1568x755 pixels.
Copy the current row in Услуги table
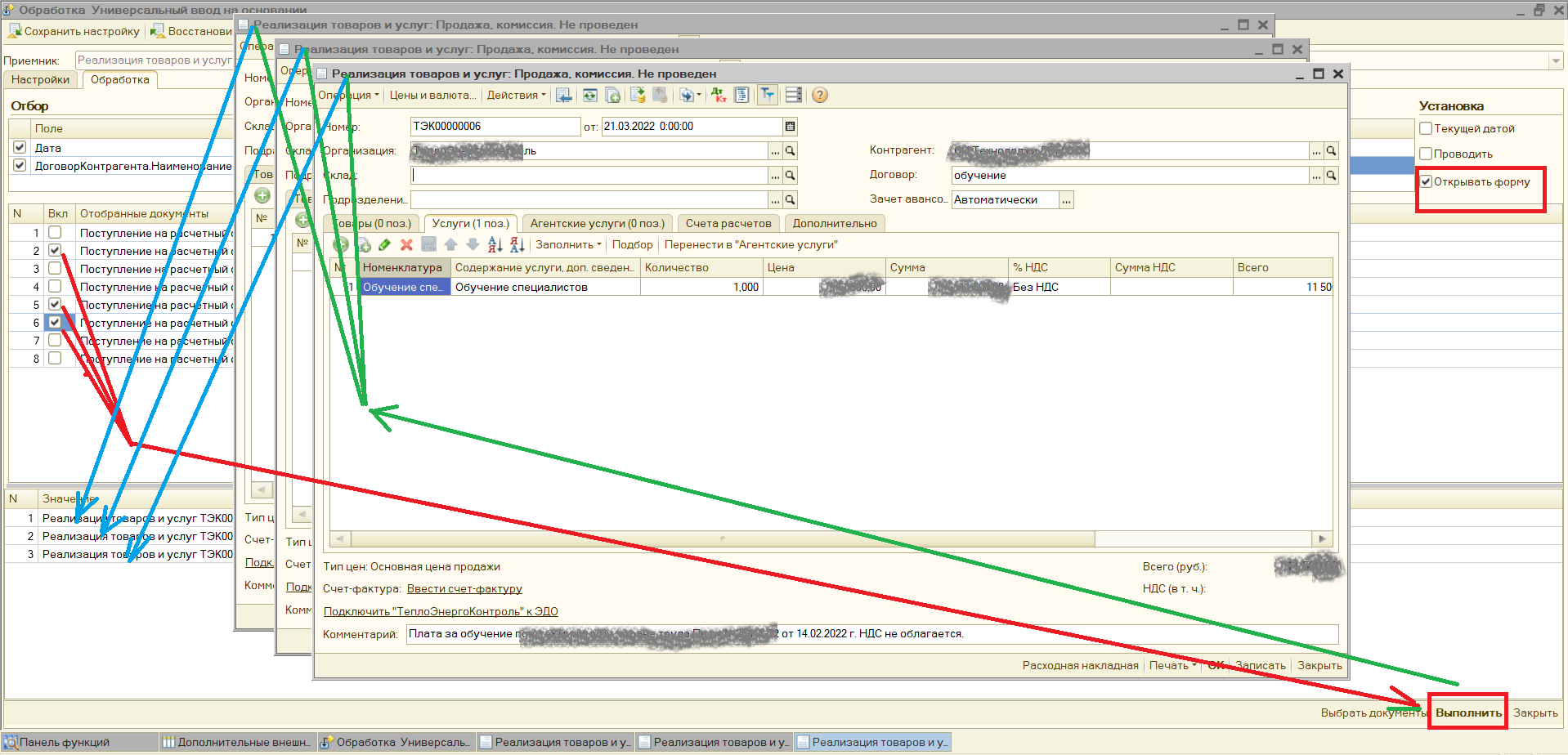365,245
